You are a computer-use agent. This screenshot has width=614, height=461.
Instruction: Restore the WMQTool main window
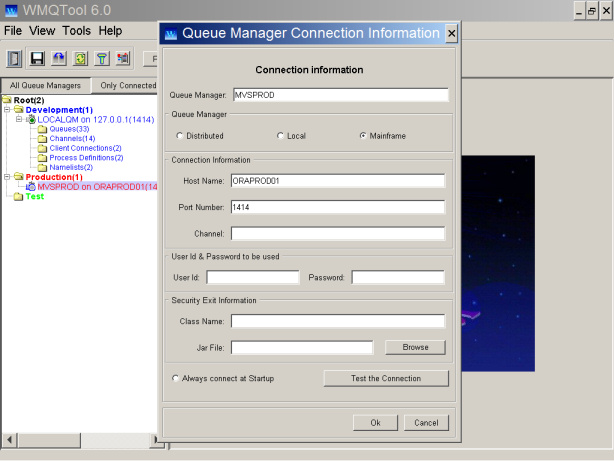pos(592,11)
